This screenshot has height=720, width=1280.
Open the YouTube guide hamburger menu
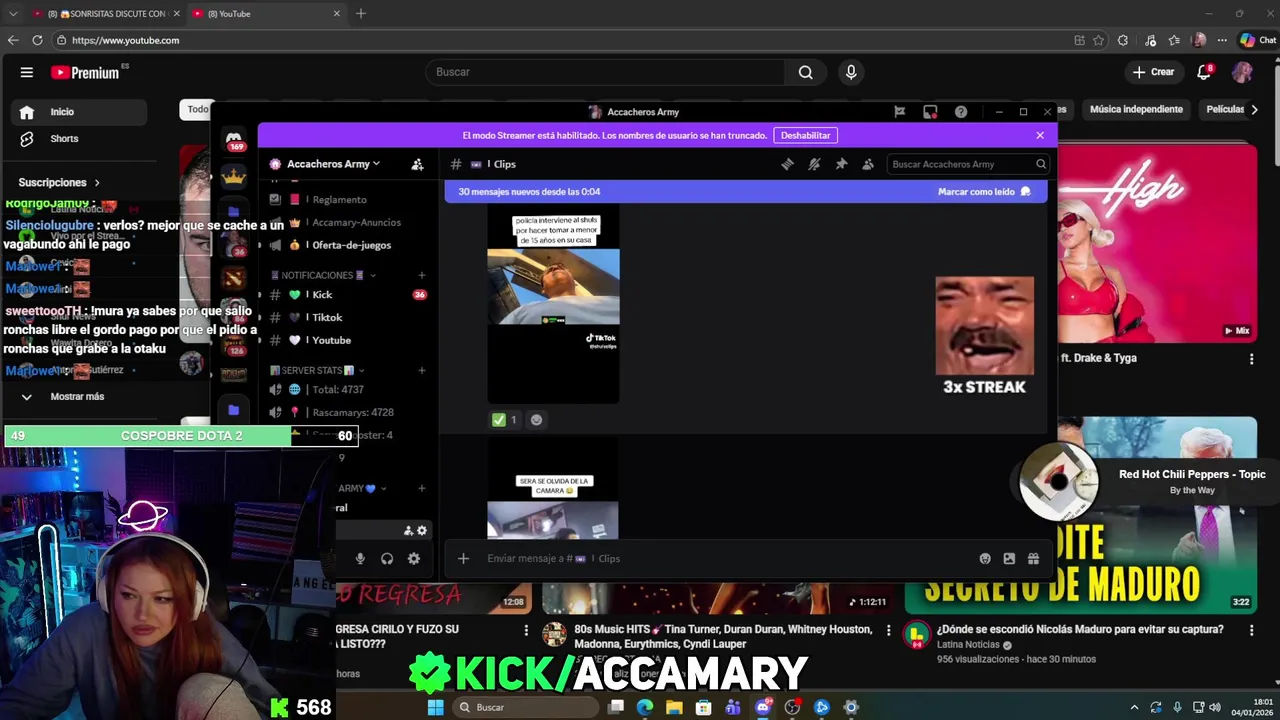(x=27, y=72)
